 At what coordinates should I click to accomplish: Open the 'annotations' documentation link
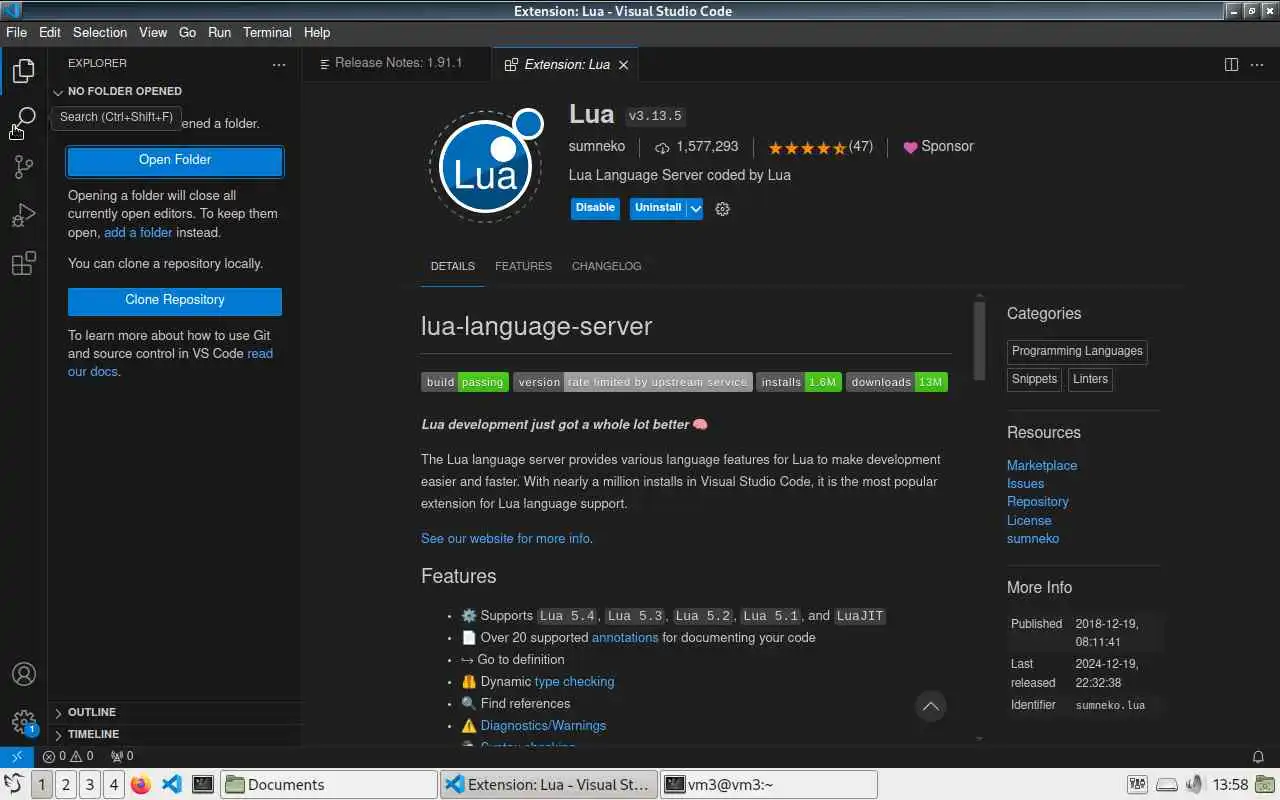click(x=625, y=638)
